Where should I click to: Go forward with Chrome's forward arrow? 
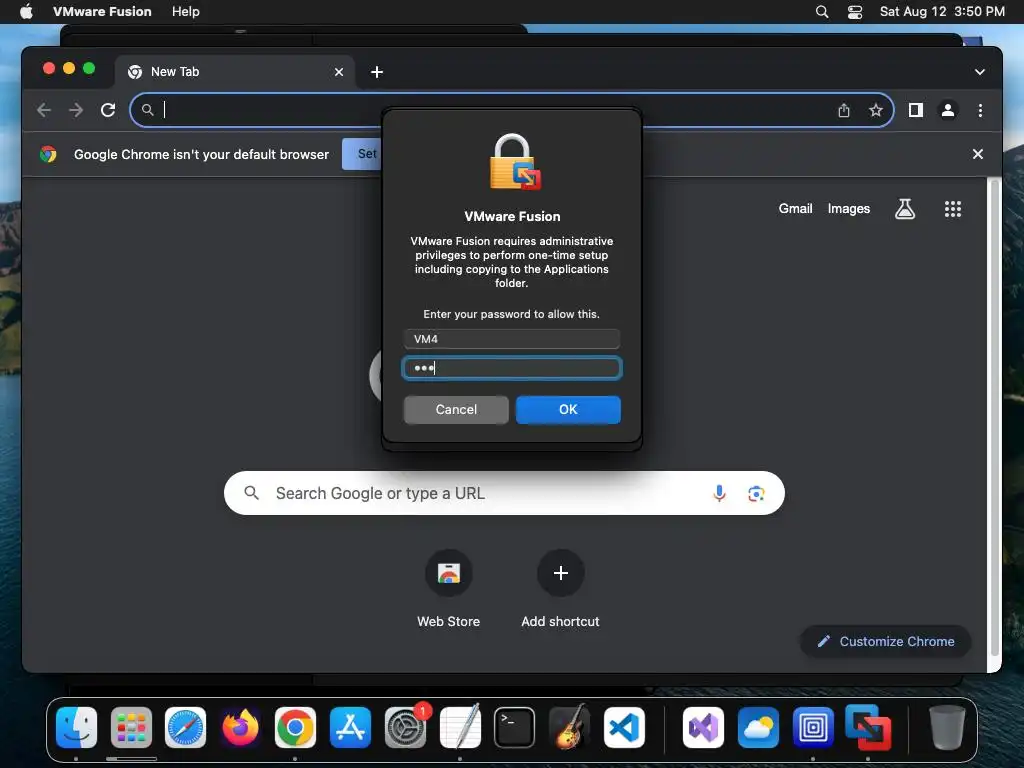[76, 110]
